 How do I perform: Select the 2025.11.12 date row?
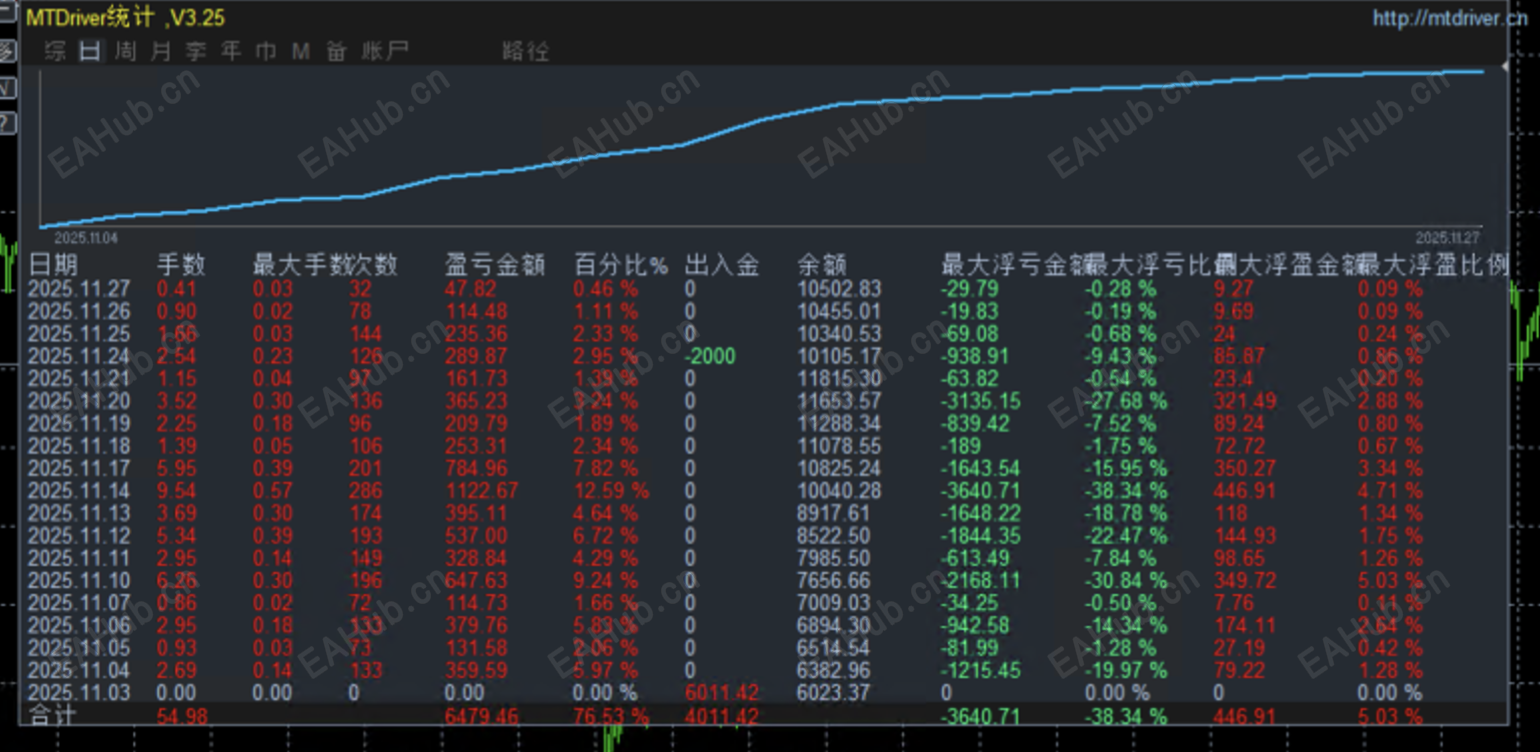79,535
